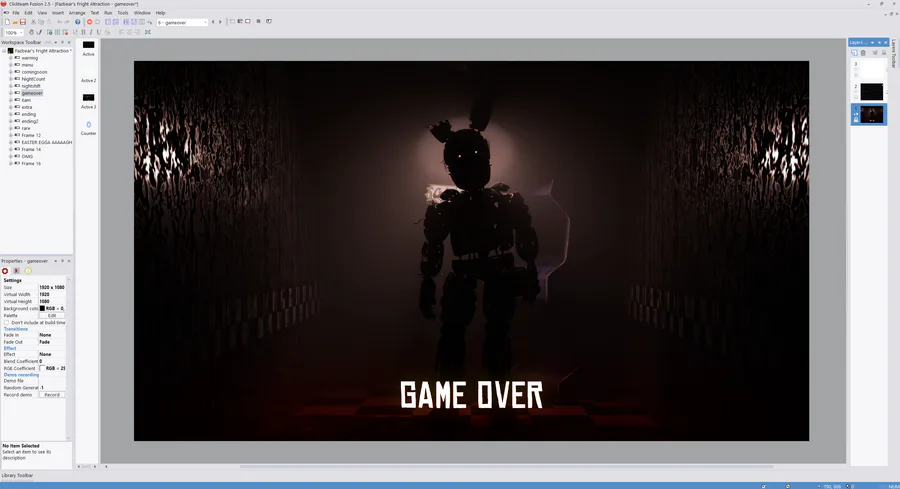Open the Arrange menu
900x489 pixels.
(x=77, y=13)
